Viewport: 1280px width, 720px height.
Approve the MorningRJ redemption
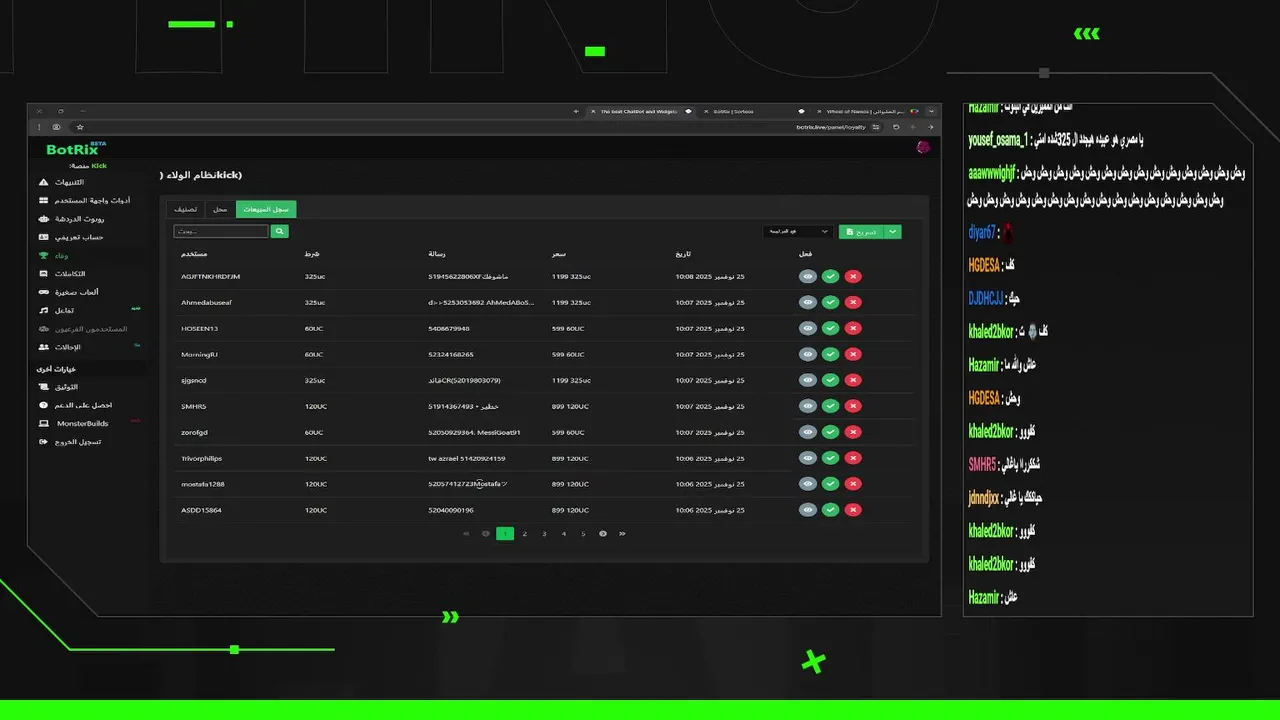pyautogui.click(x=830, y=354)
